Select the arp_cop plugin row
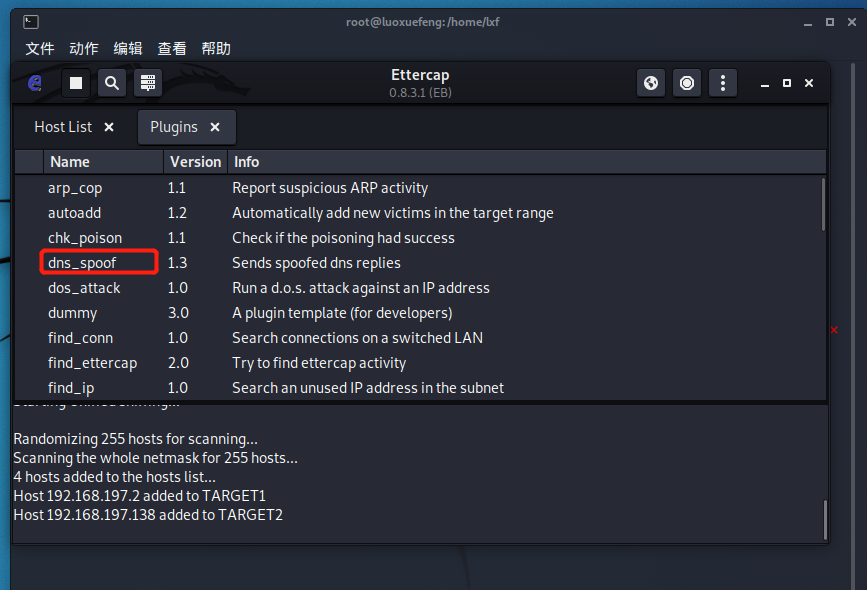 [419, 188]
